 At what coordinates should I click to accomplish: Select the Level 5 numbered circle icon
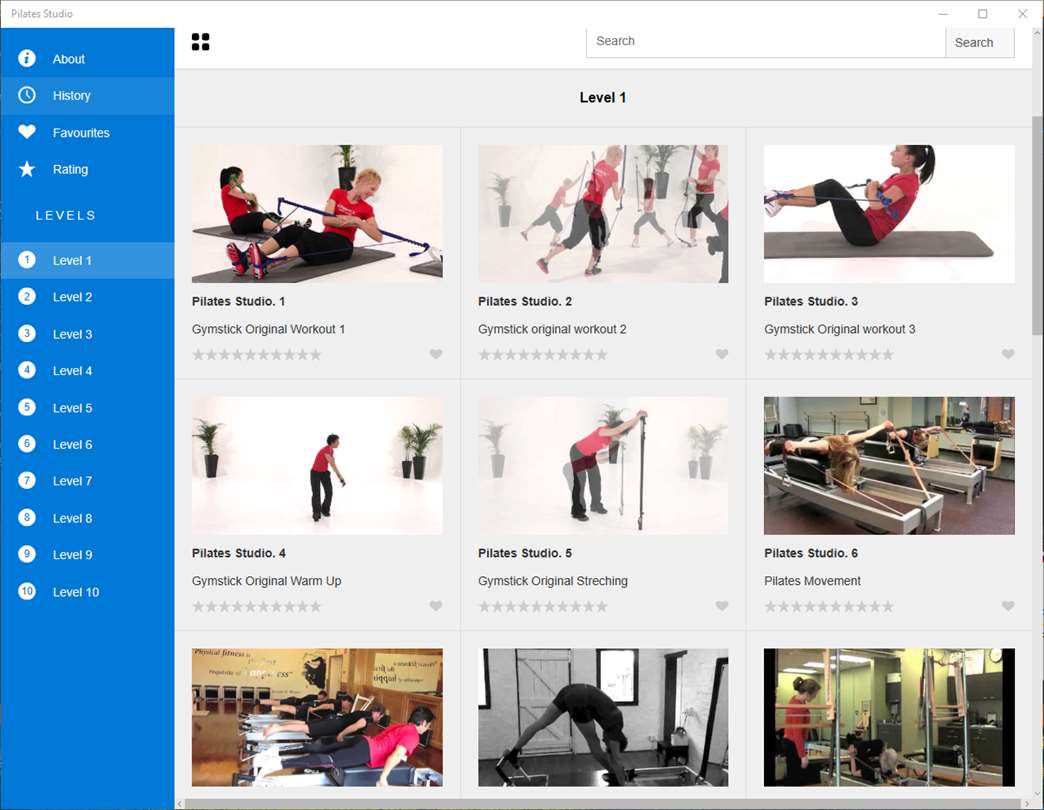tap(27, 407)
